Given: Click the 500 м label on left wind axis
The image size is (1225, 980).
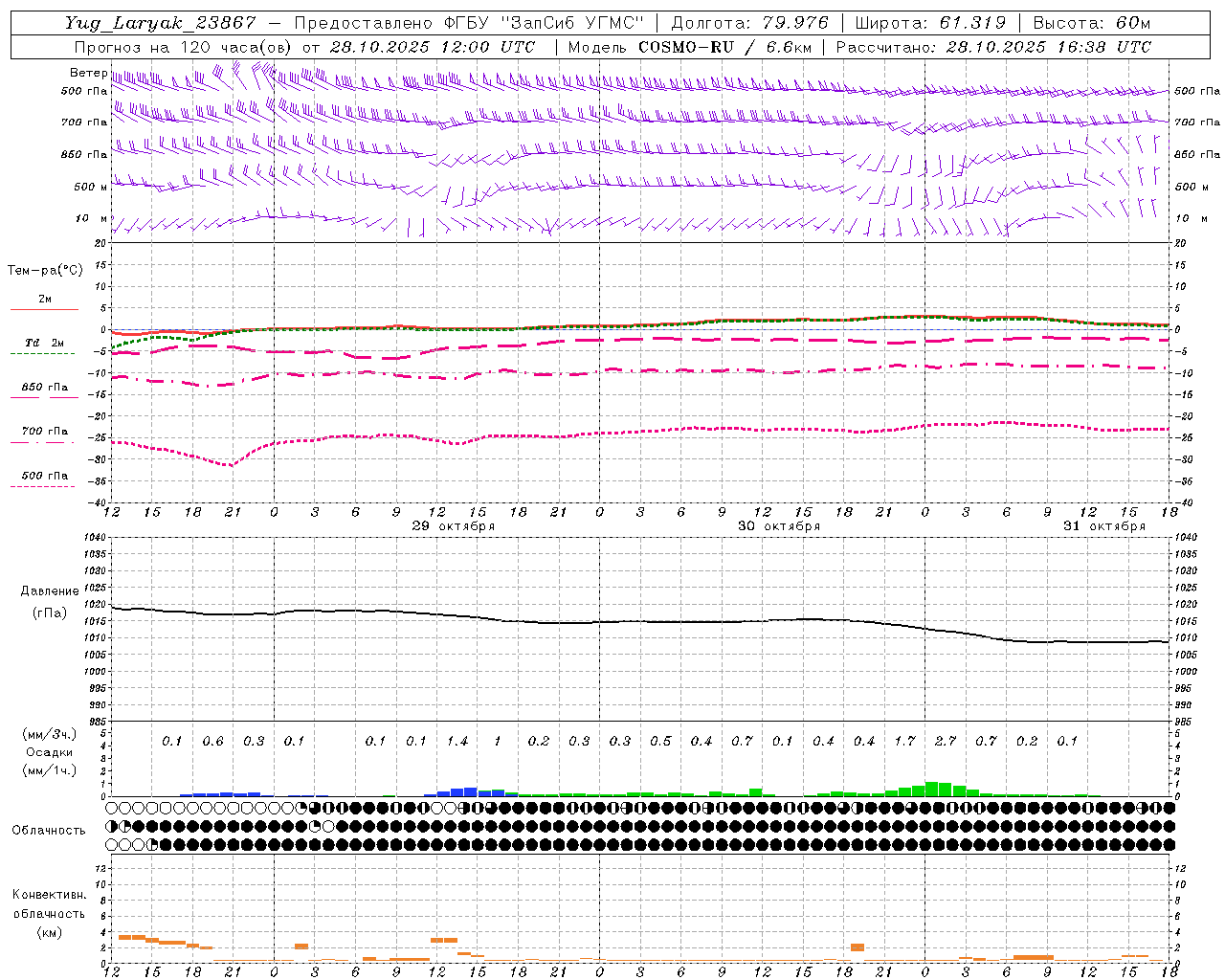Looking at the screenshot, I should click(91, 187).
